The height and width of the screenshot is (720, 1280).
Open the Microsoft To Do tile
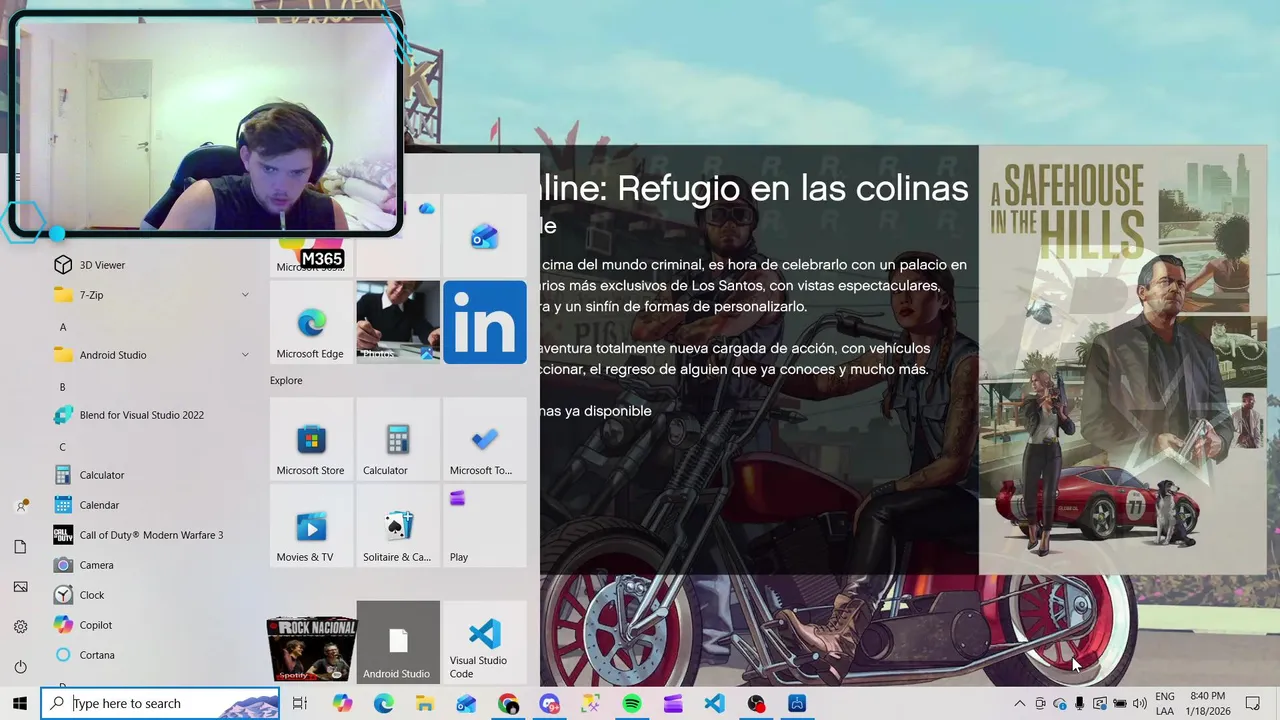[x=485, y=439]
